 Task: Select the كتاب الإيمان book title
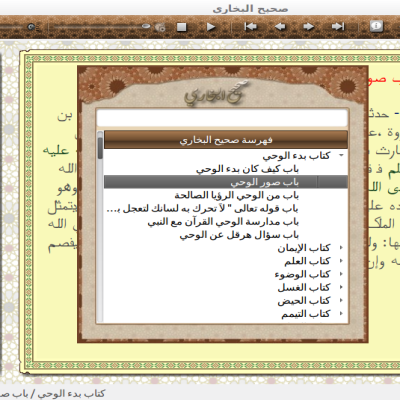tap(304, 248)
